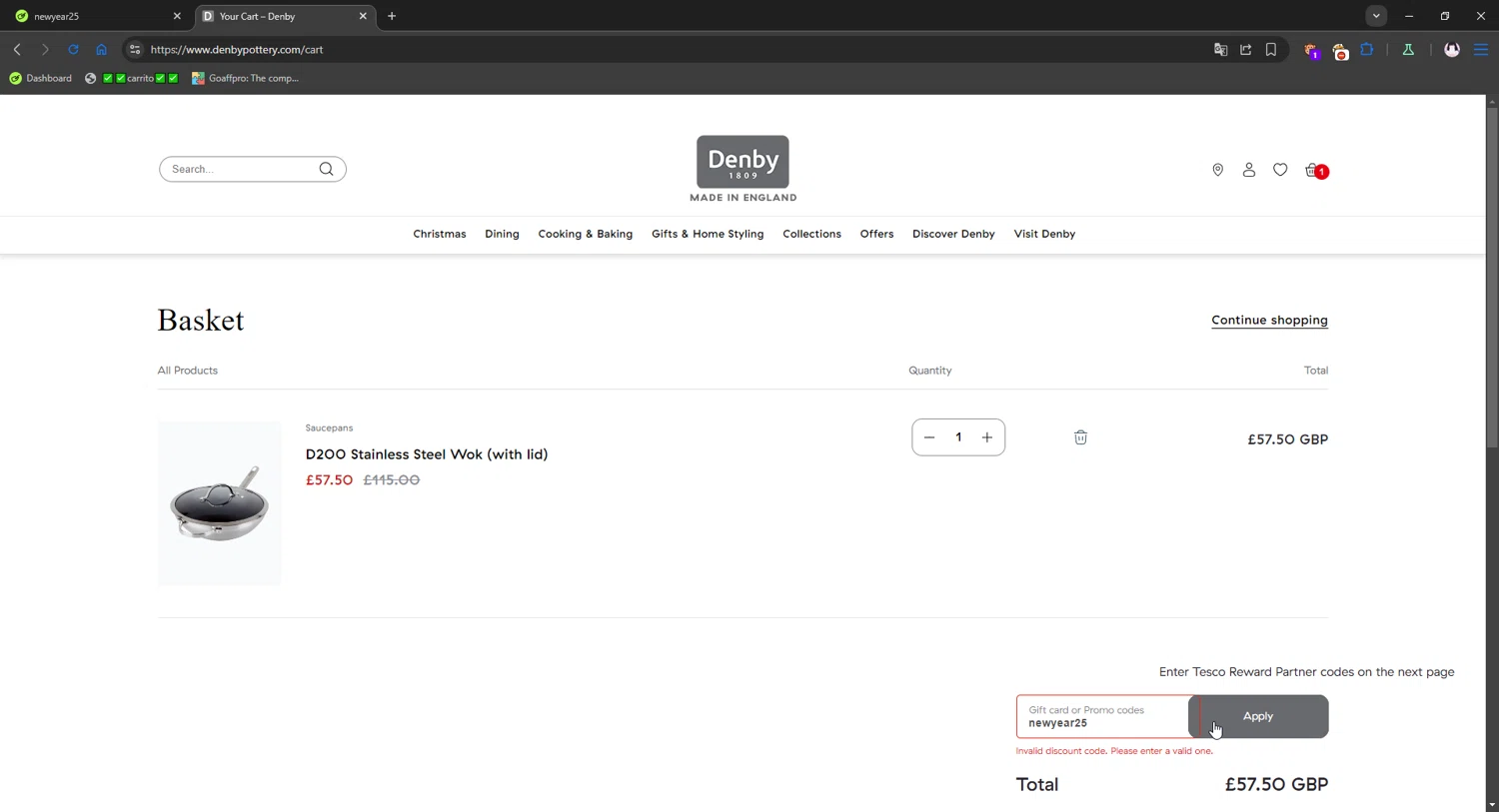Click the Tesco Reward Partner codes note
Viewport: 1499px width, 812px height.
tap(1306, 672)
